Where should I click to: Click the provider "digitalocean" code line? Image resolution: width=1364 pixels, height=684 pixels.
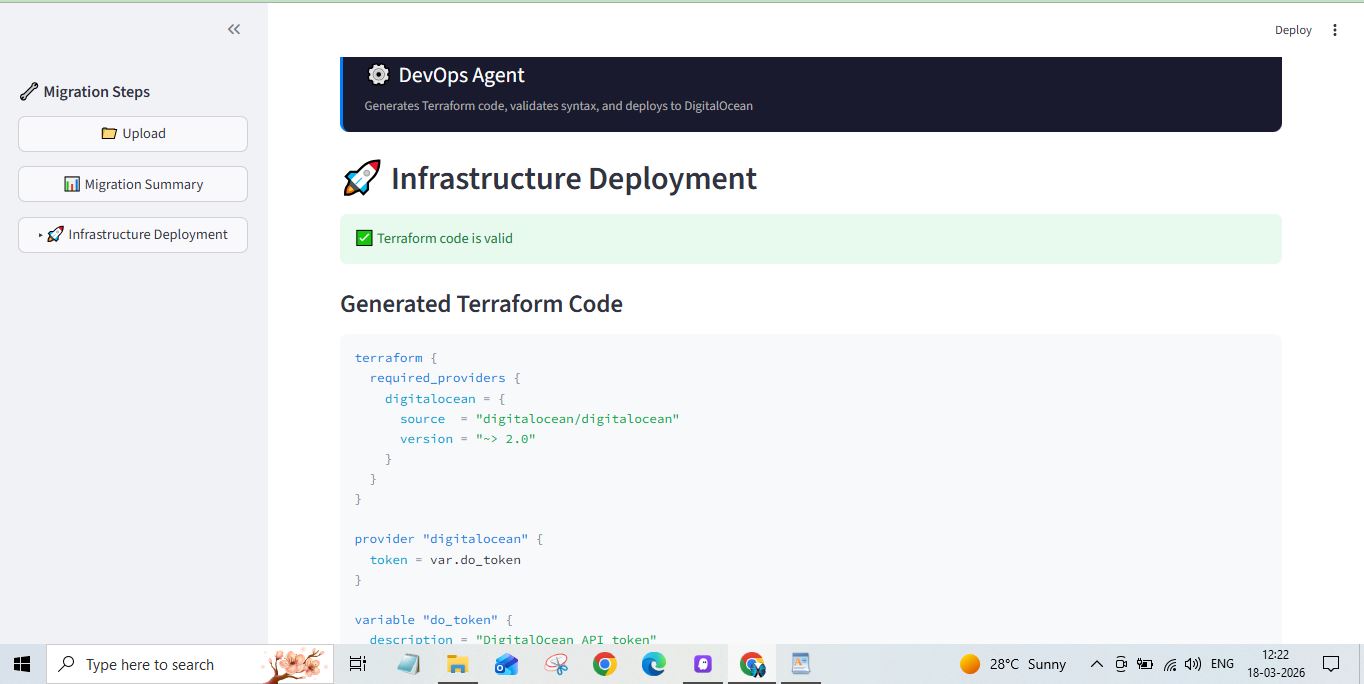449,539
